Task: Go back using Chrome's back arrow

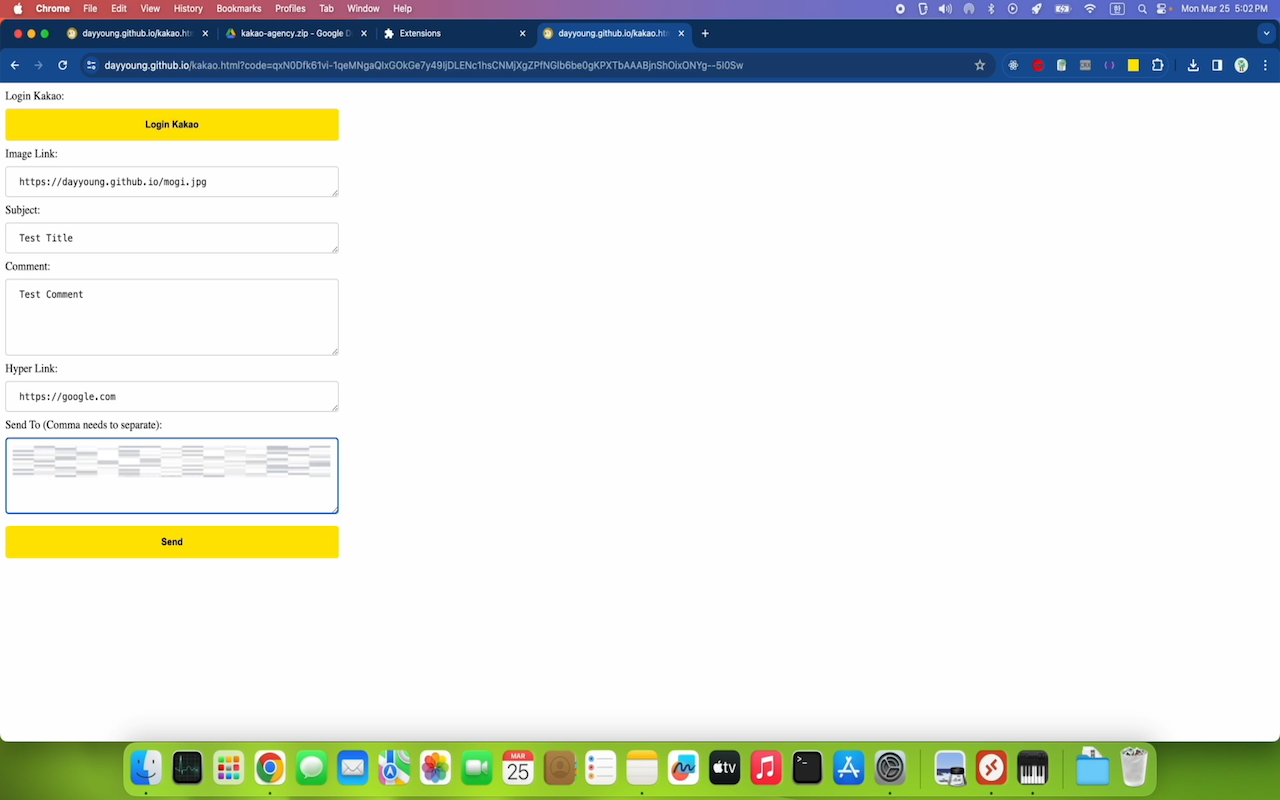Action: [15, 65]
